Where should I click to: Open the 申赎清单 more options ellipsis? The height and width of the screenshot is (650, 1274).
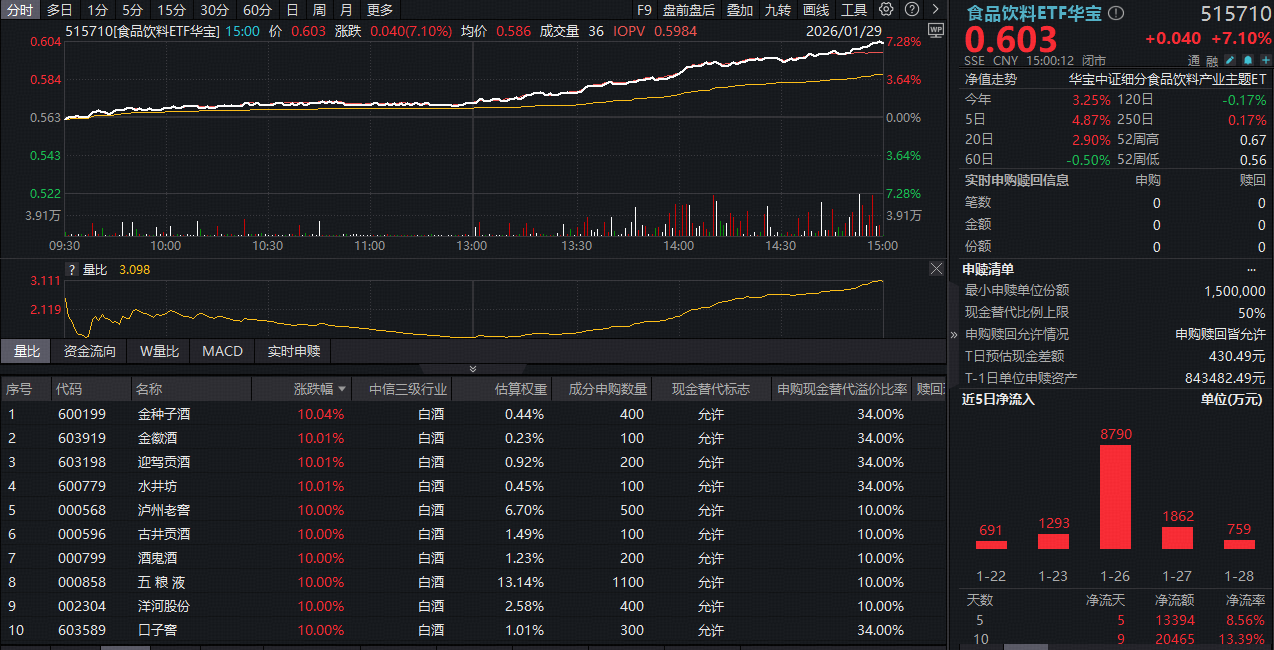coord(1251,270)
